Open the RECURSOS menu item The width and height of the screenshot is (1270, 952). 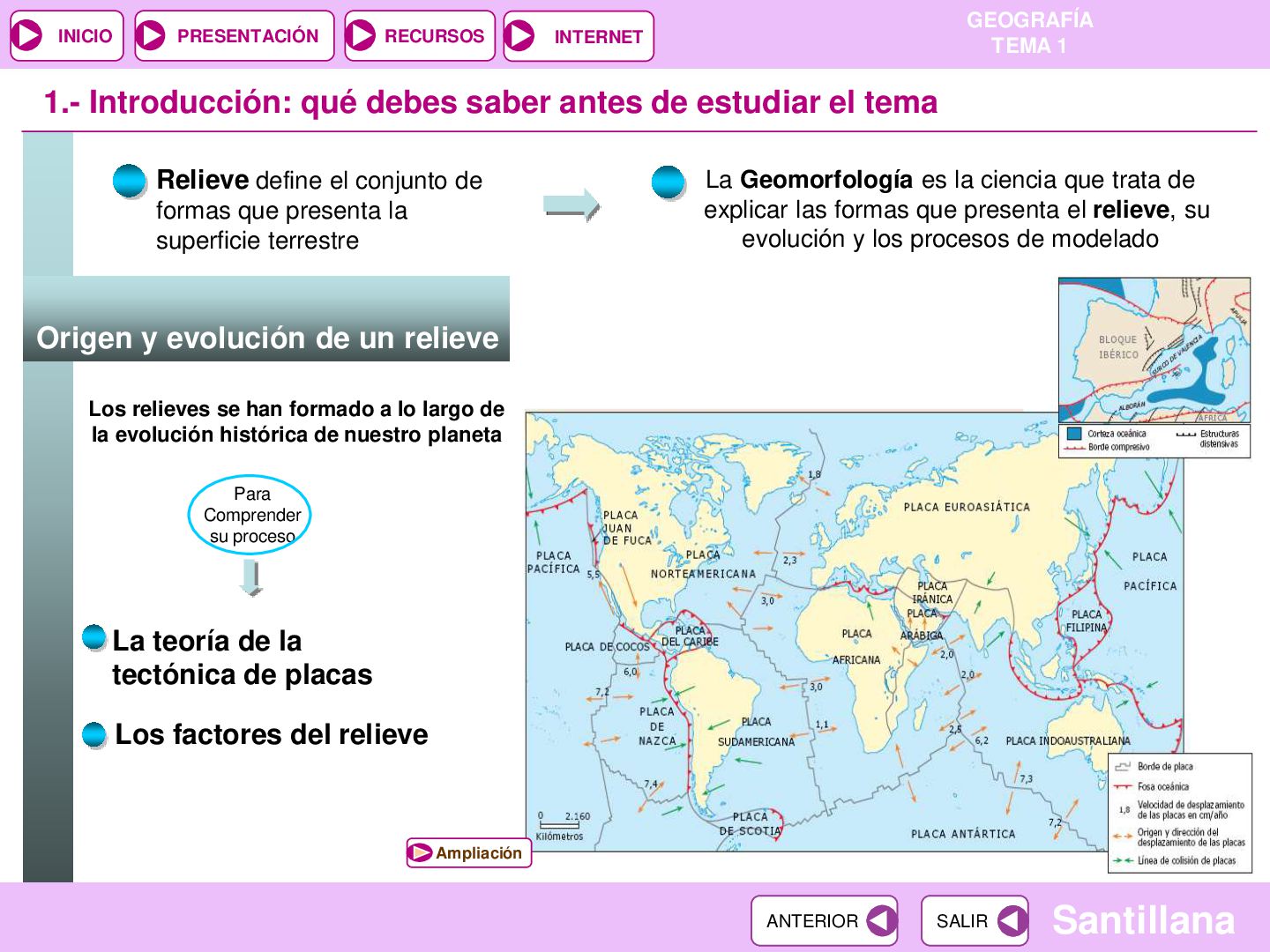pyautogui.click(x=420, y=36)
